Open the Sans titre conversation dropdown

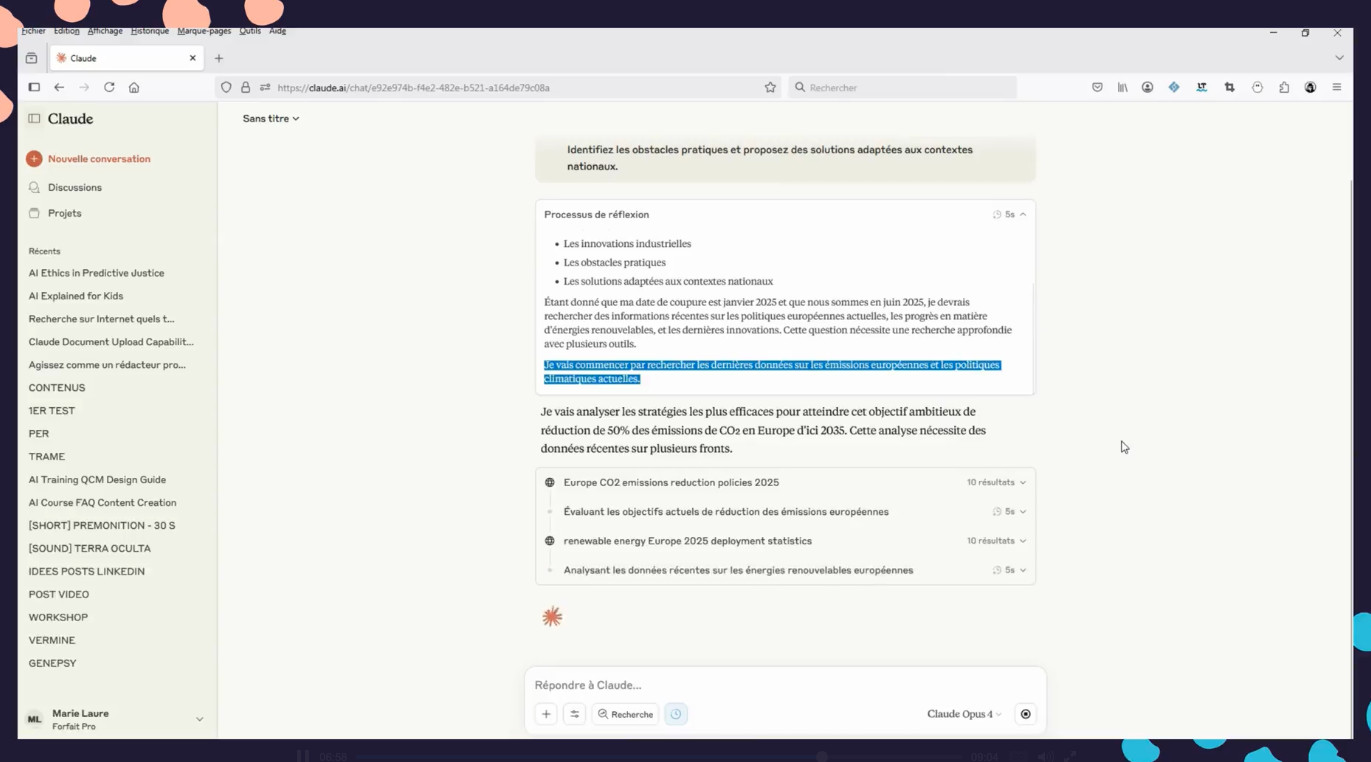coord(271,119)
